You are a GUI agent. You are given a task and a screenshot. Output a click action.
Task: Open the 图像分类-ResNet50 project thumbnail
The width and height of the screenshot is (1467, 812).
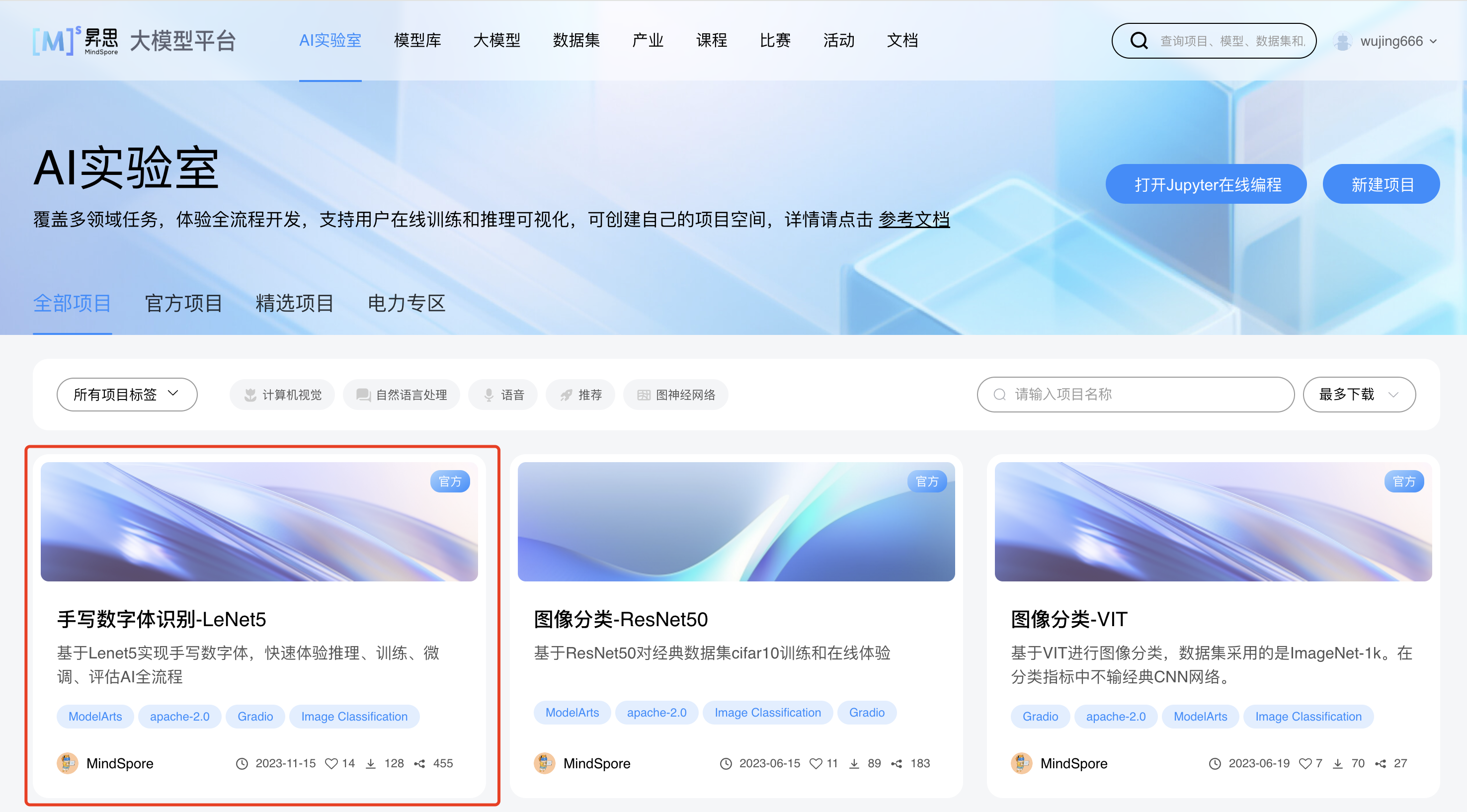(736, 521)
